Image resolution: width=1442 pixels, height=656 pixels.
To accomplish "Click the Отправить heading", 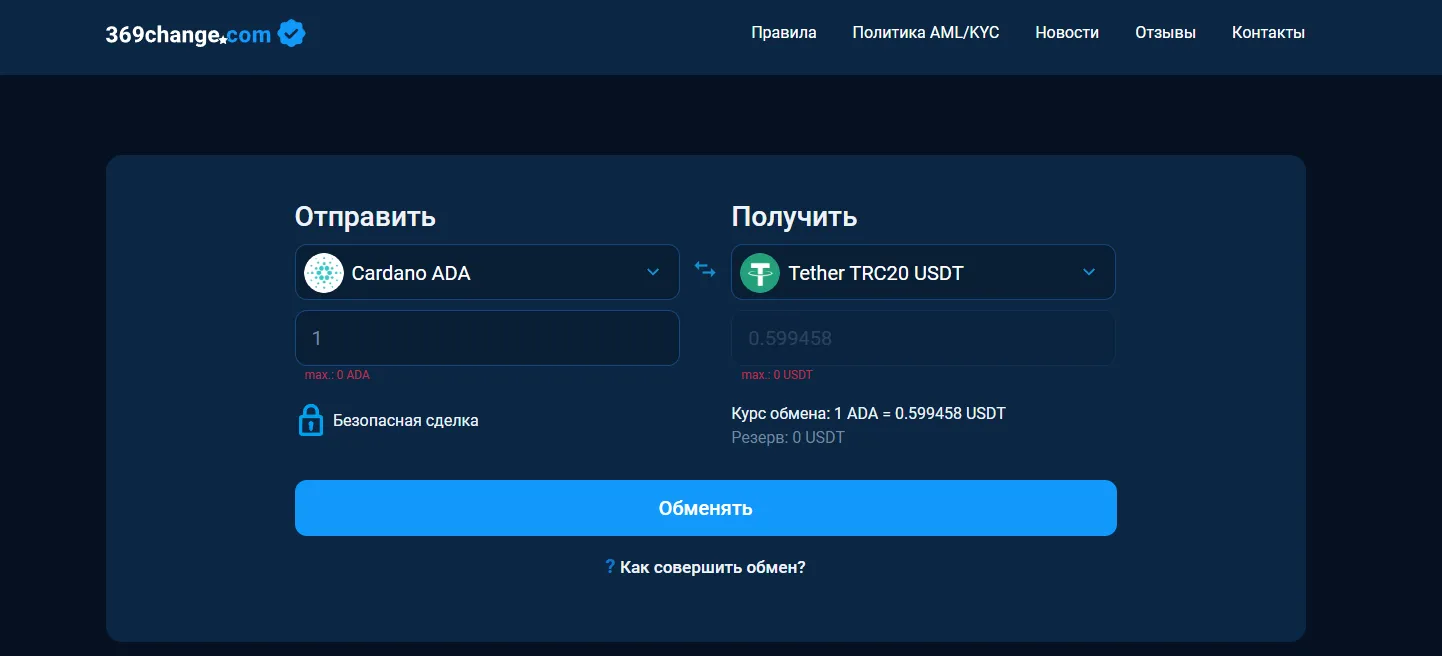I will coord(365,217).
